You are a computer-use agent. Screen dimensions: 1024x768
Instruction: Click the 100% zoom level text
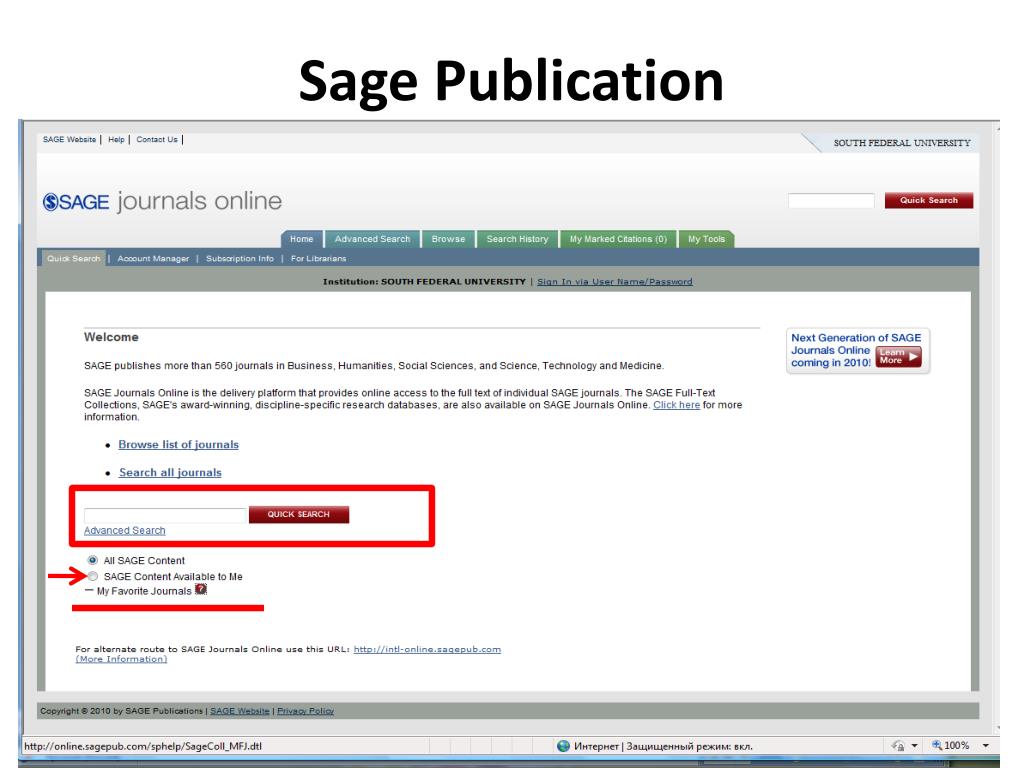[957, 745]
